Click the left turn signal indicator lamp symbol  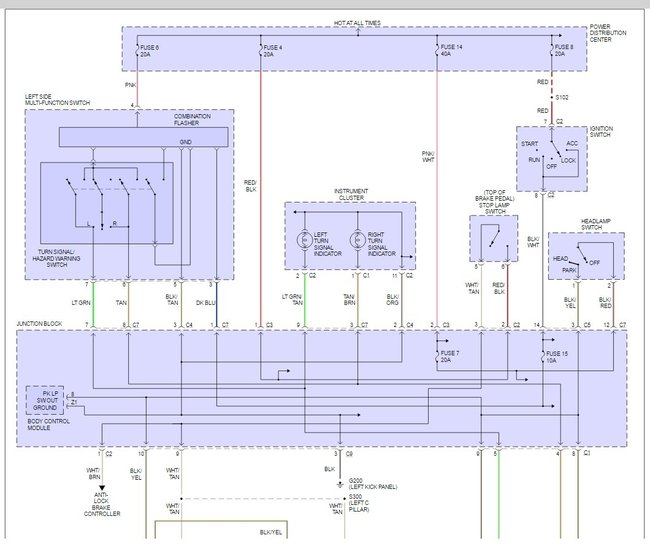[305, 240]
